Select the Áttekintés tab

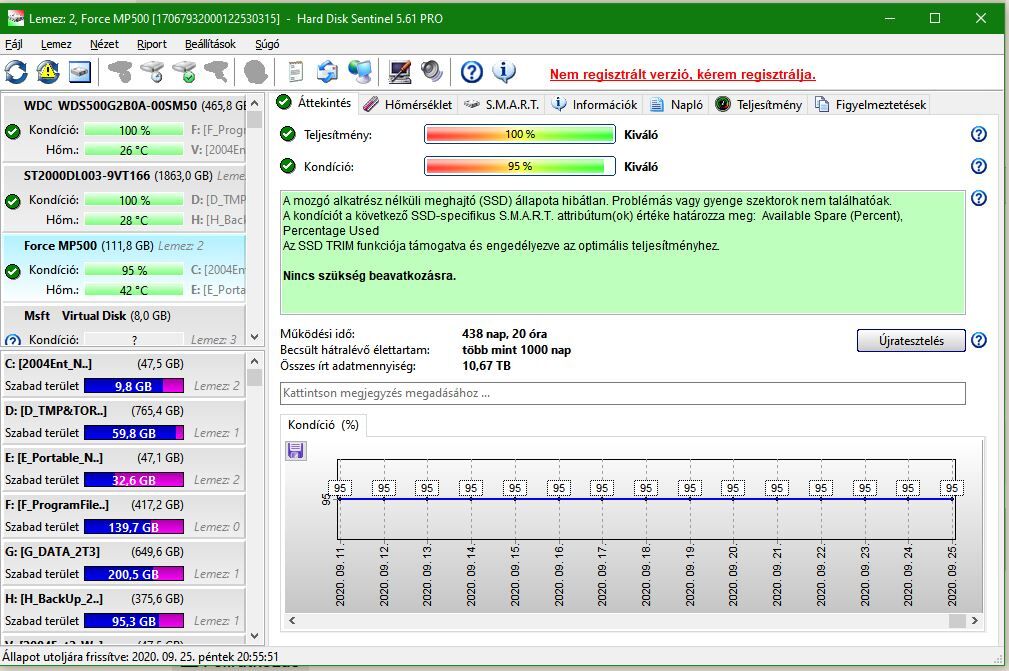(x=314, y=103)
